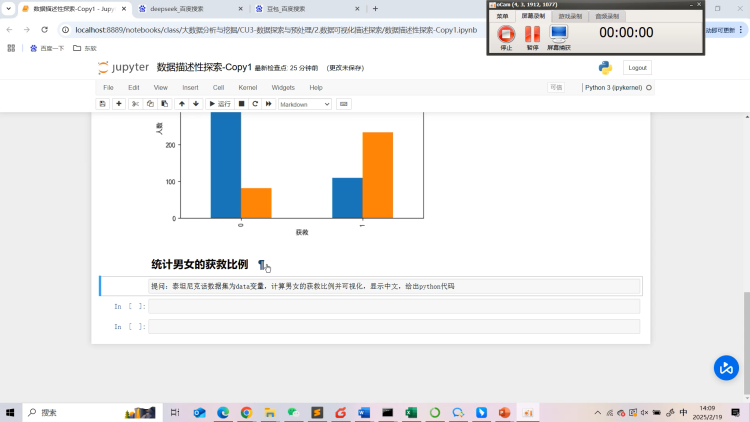Image resolution: width=750 pixels, height=422 pixels.
Task: Pause recording in the oCam window
Action: point(532,37)
